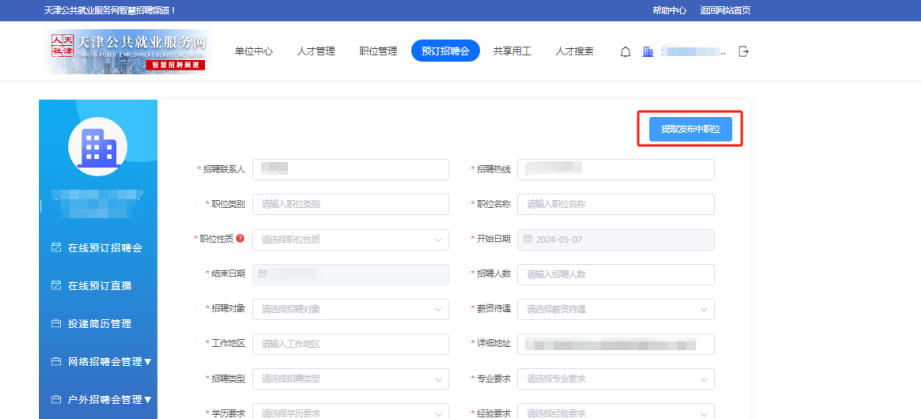Open 帮助中心 link
Image resolution: width=921 pixels, height=419 pixels.
click(669, 11)
